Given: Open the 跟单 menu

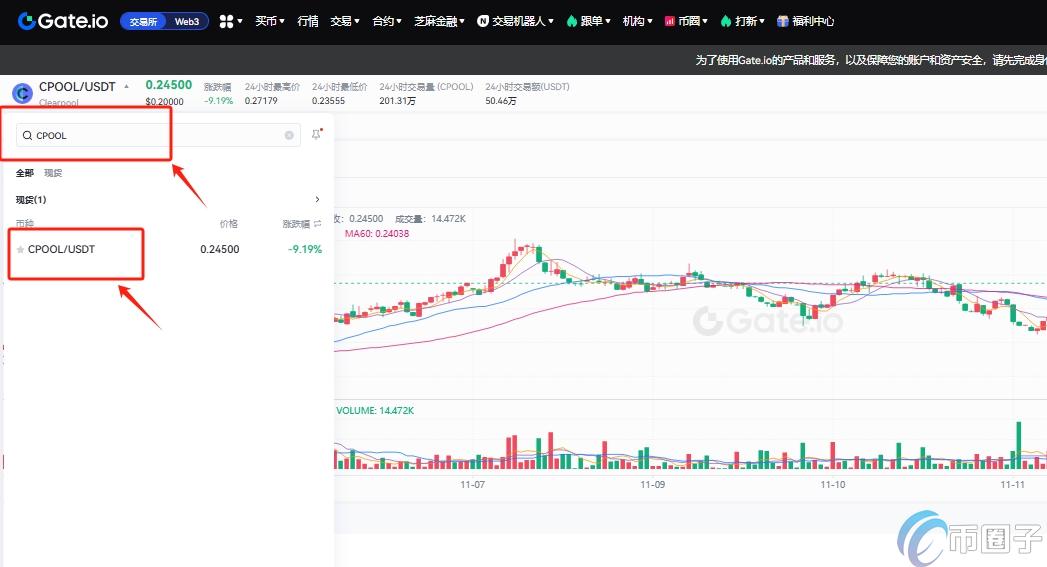Looking at the screenshot, I should click(588, 21).
